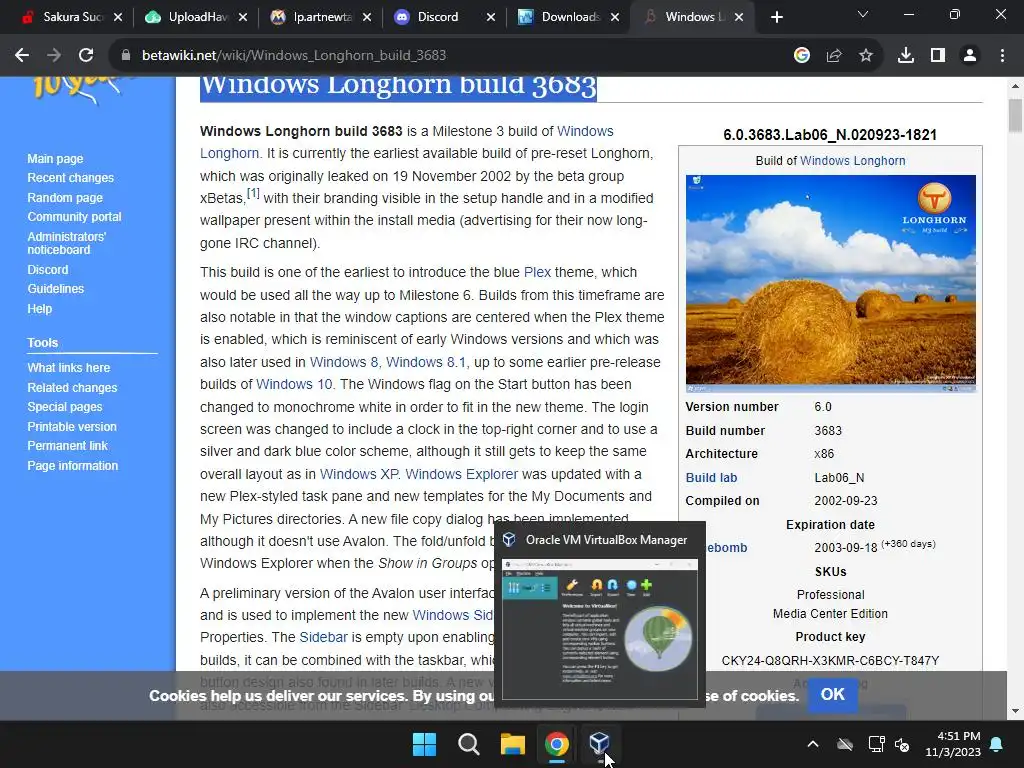
Task: Open Permanent link tool
Action: (67, 445)
